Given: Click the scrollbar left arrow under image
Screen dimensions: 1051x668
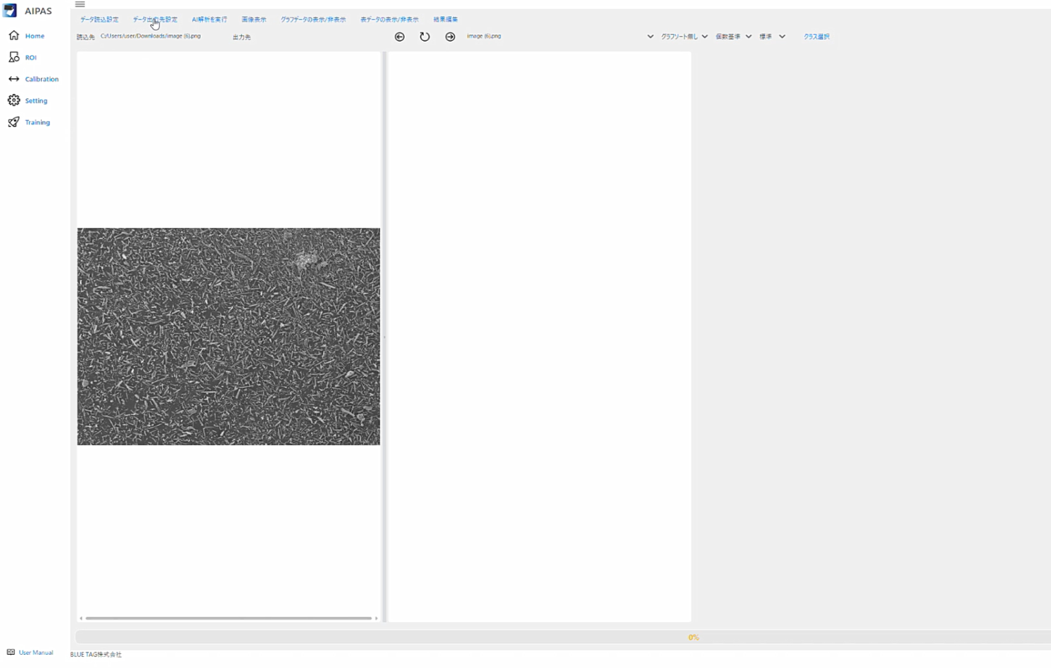Looking at the screenshot, I should [x=81, y=618].
